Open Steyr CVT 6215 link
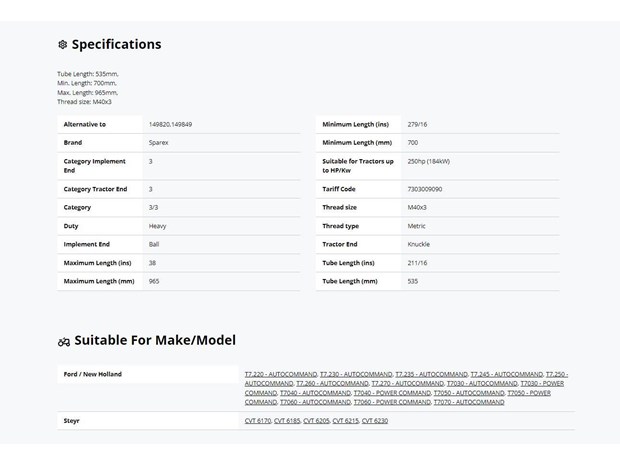Viewport: 620px width, 465px height. 346,421
